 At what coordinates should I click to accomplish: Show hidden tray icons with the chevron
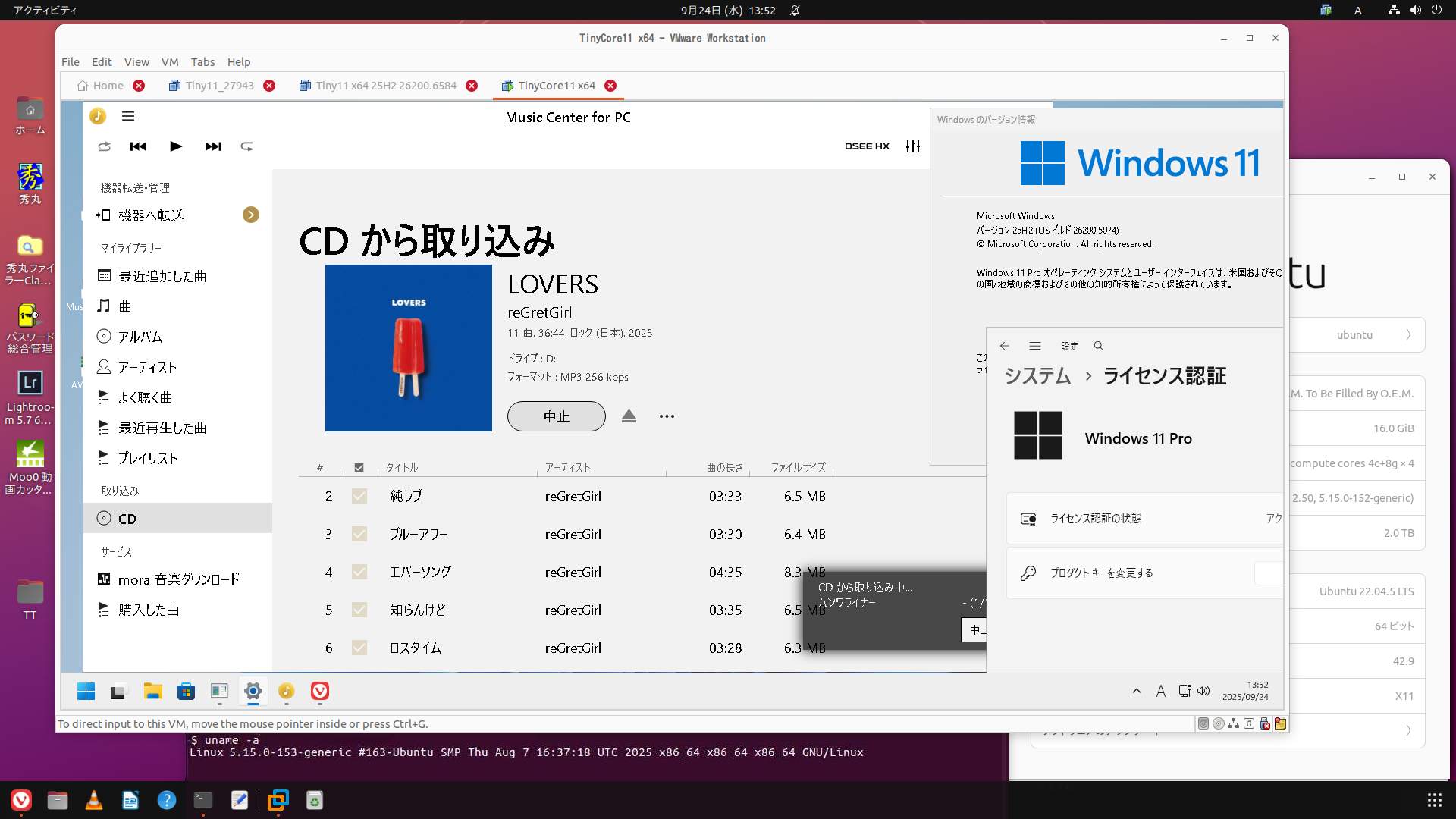[x=1136, y=691]
